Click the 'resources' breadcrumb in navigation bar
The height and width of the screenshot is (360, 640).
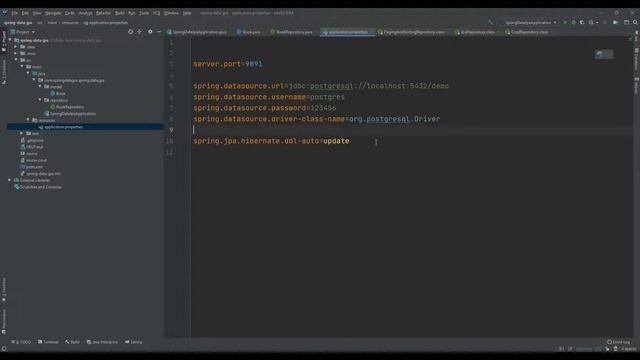point(70,23)
